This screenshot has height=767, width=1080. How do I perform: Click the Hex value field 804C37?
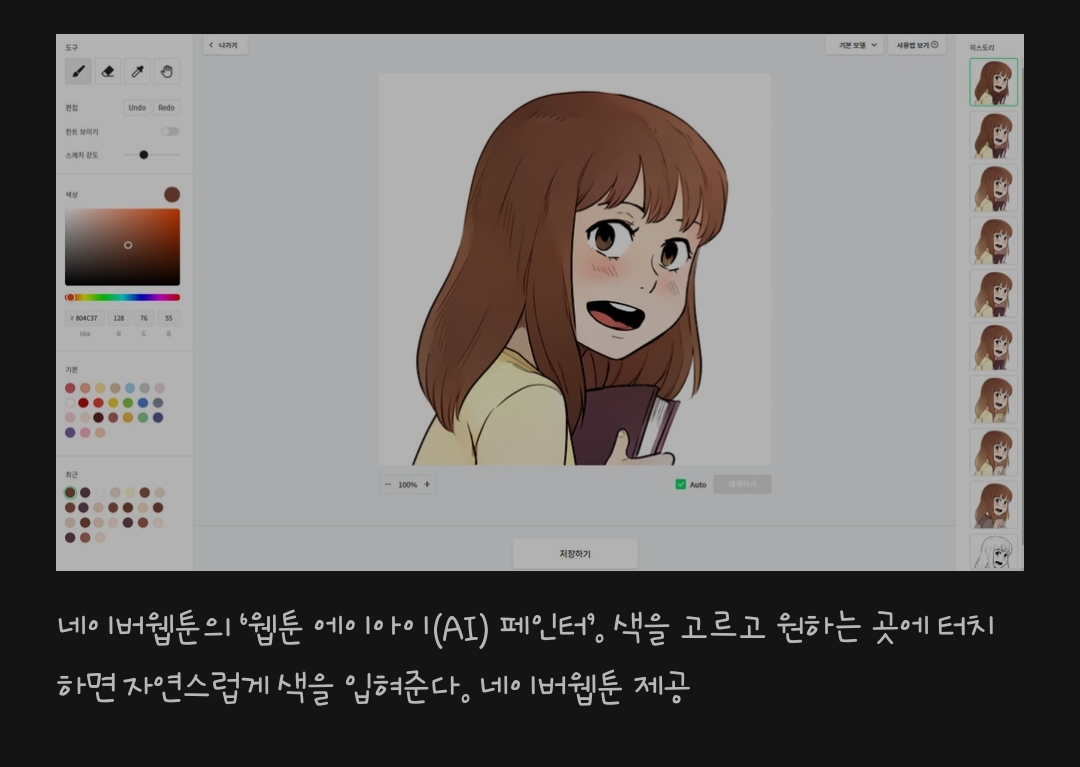click(85, 318)
